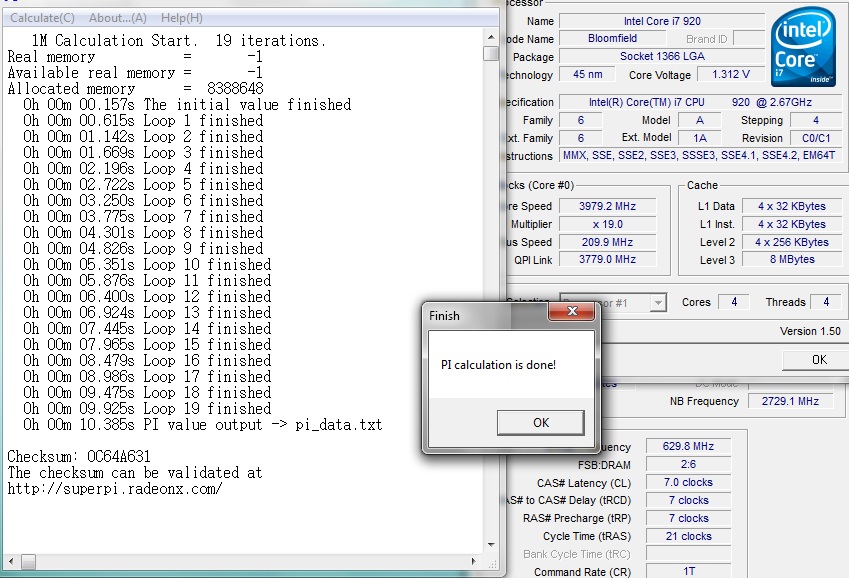
Task: Open the About...(A) menu
Action: pyautogui.click(x=117, y=18)
